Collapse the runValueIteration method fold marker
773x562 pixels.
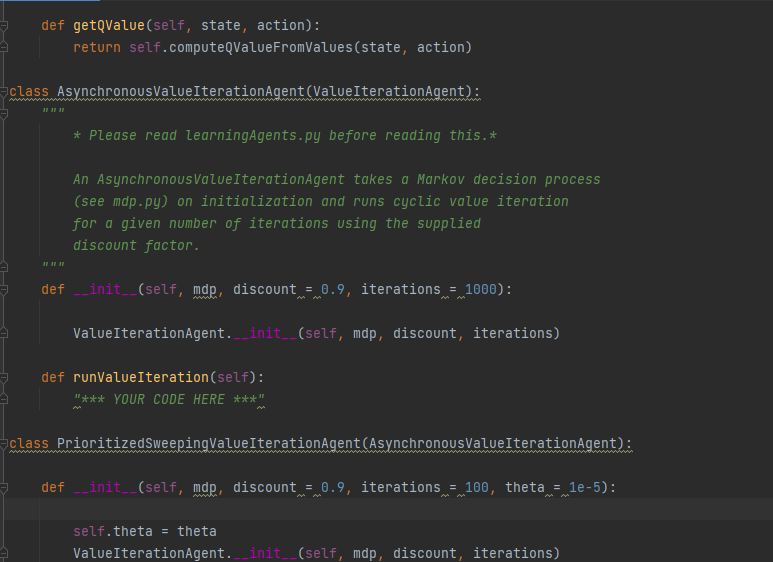point(4,378)
